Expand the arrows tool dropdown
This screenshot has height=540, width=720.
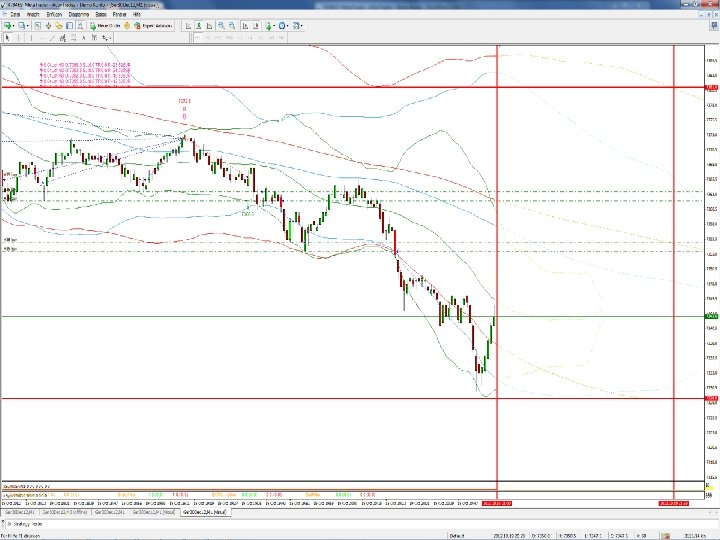(110, 39)
